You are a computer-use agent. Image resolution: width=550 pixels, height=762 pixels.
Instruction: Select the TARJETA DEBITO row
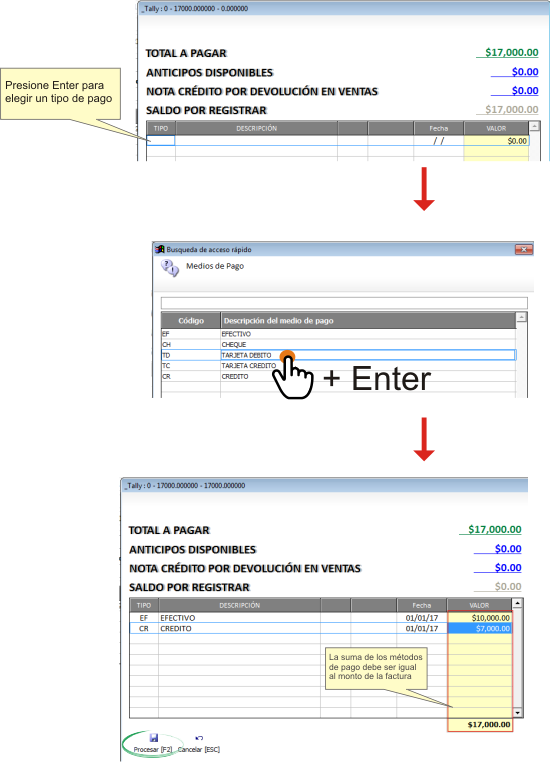point(339,355)
